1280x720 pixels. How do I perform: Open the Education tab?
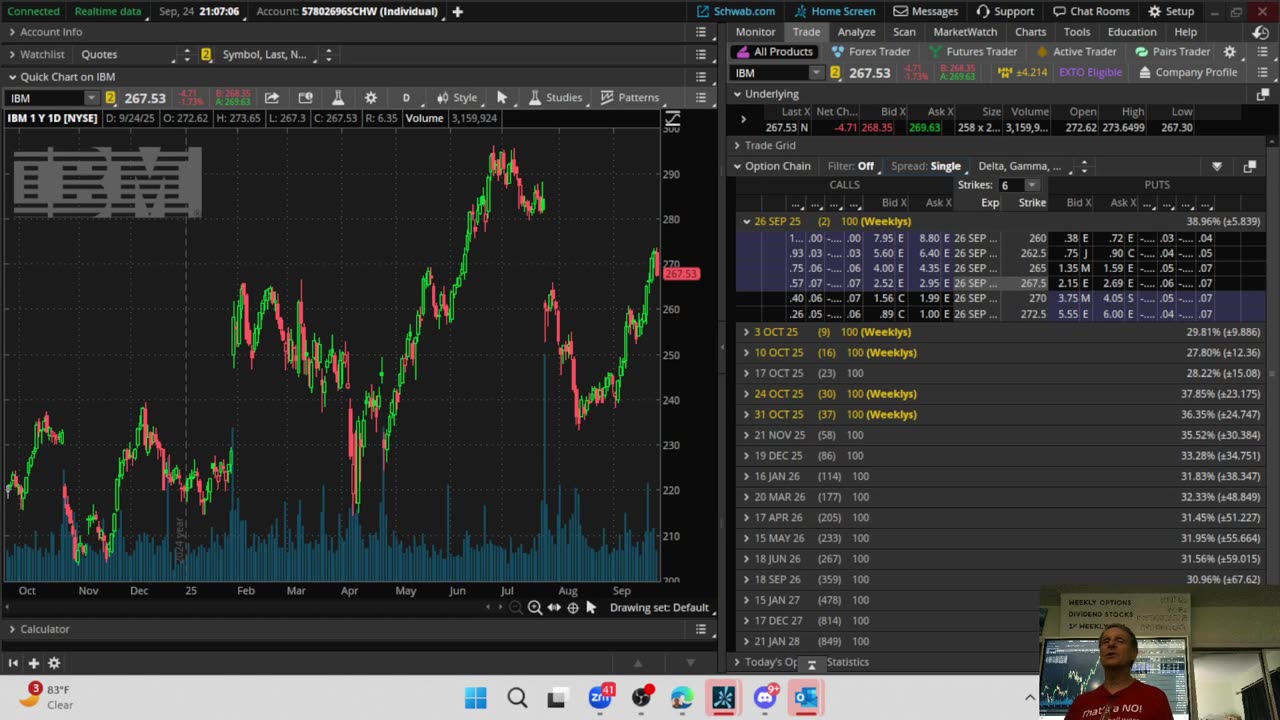(1132, 32)
